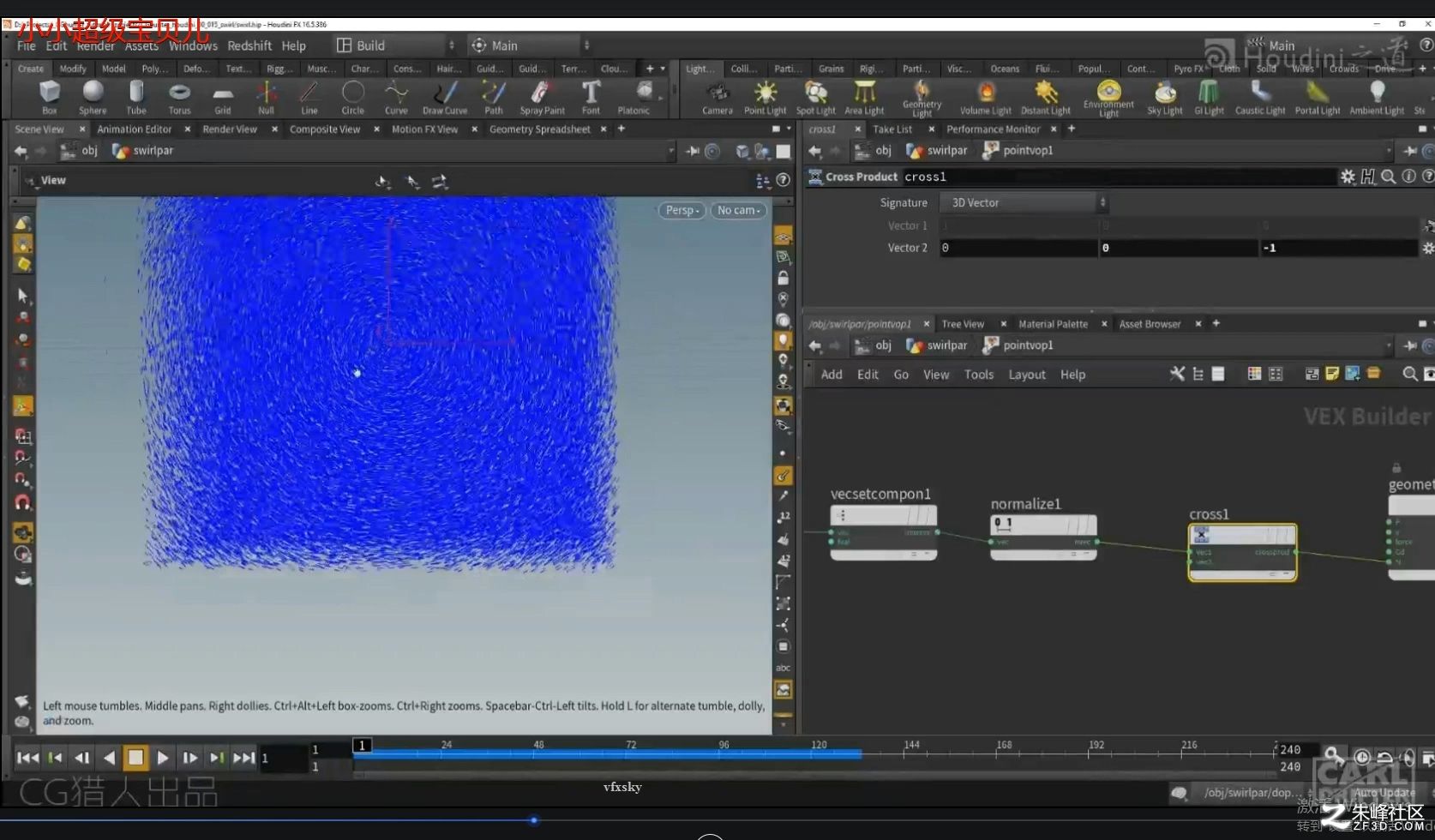Open the Signature 3D Vector dropdown

1024,202
